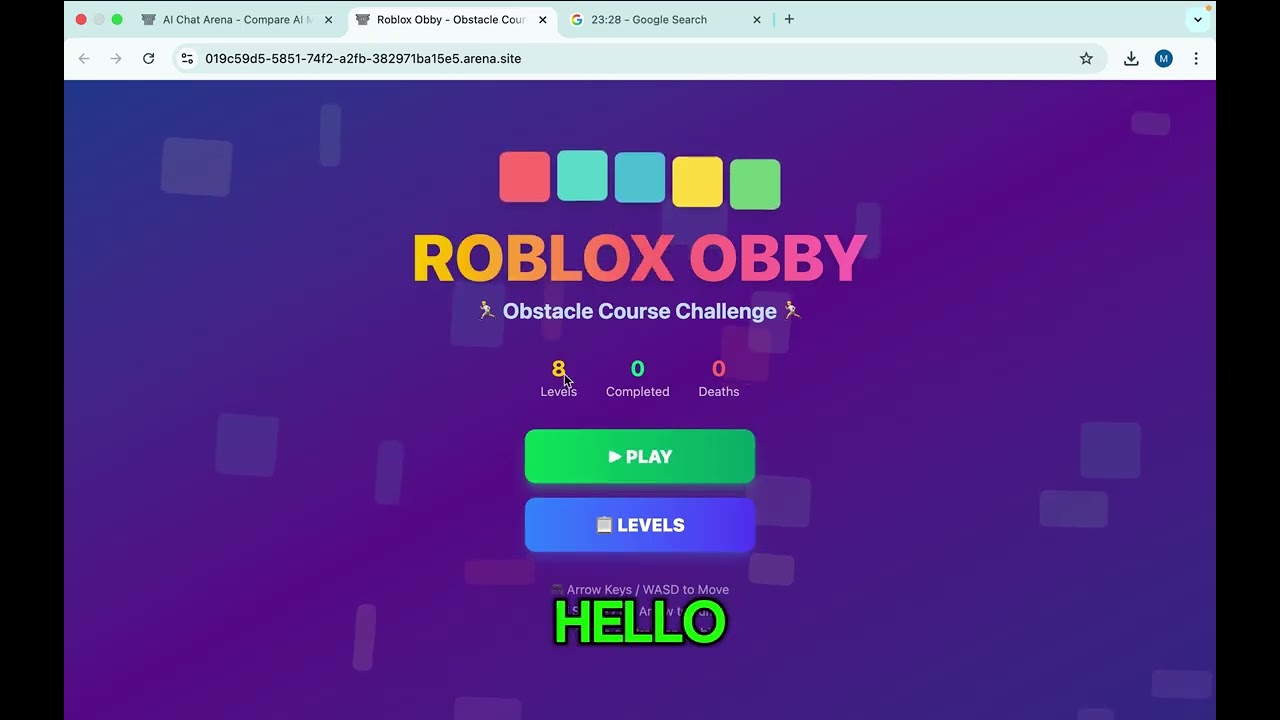Close the Roblox Obby tab

542,19
